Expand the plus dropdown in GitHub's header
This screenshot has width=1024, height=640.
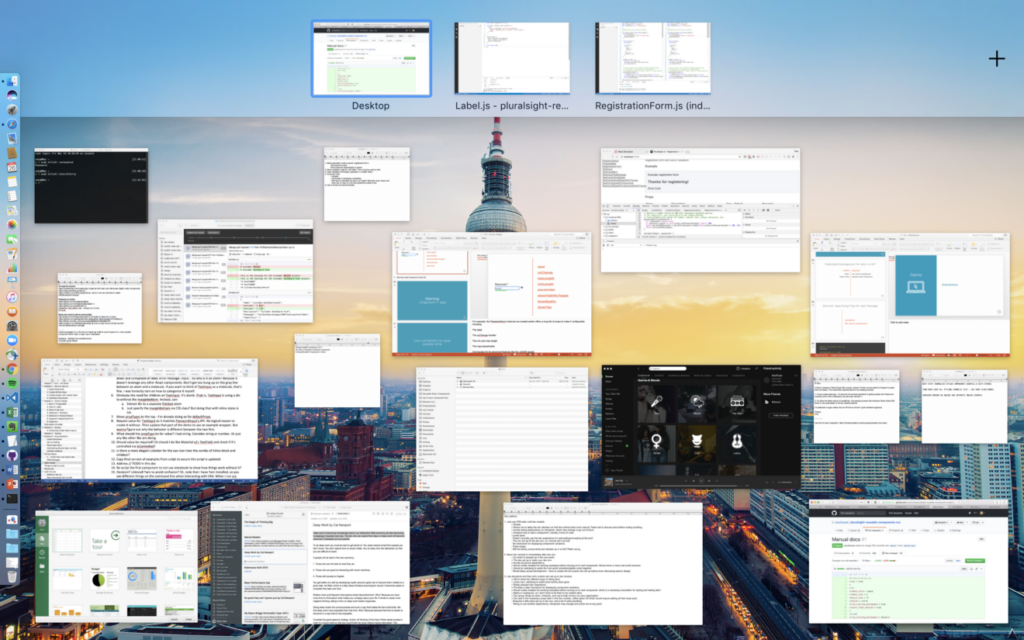(975, 513)
